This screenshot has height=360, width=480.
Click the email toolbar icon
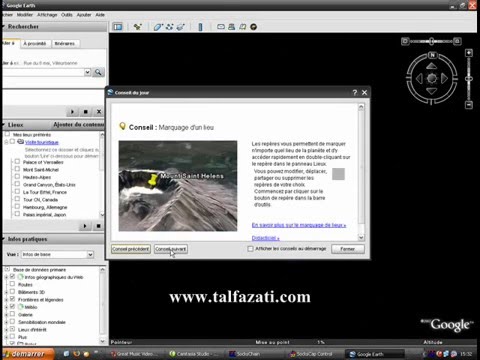(221, 27)
